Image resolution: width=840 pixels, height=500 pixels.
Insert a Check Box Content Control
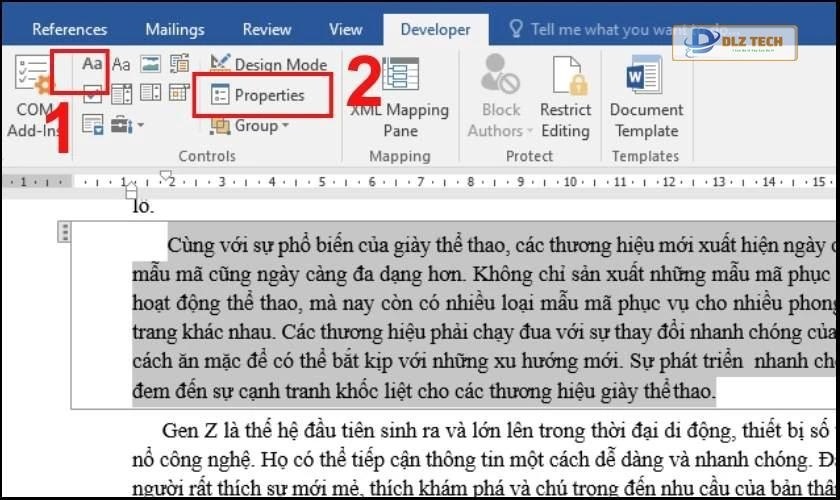pos(93,94)
